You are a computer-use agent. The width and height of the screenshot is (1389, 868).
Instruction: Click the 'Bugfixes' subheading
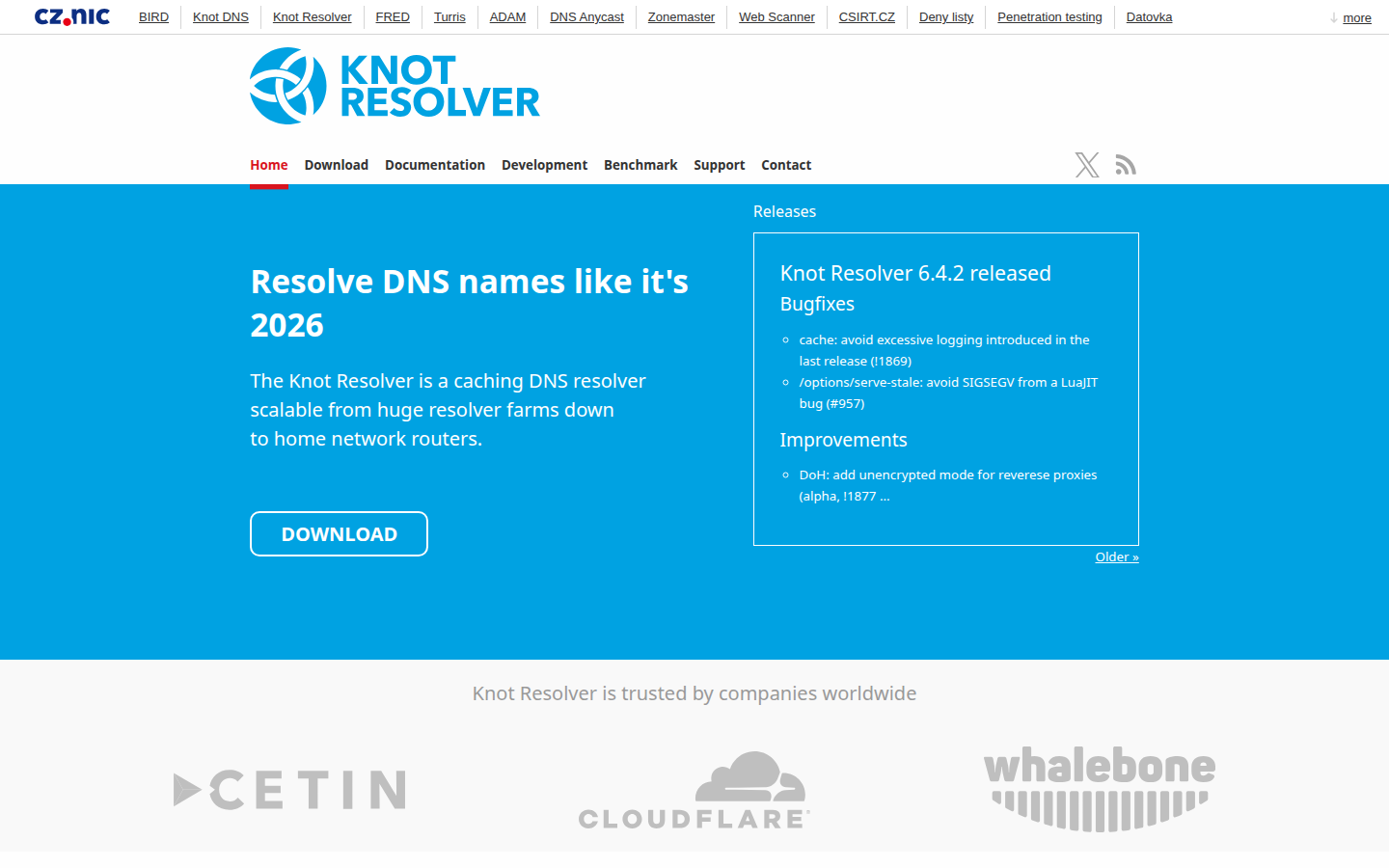click(x=817, y=304)
